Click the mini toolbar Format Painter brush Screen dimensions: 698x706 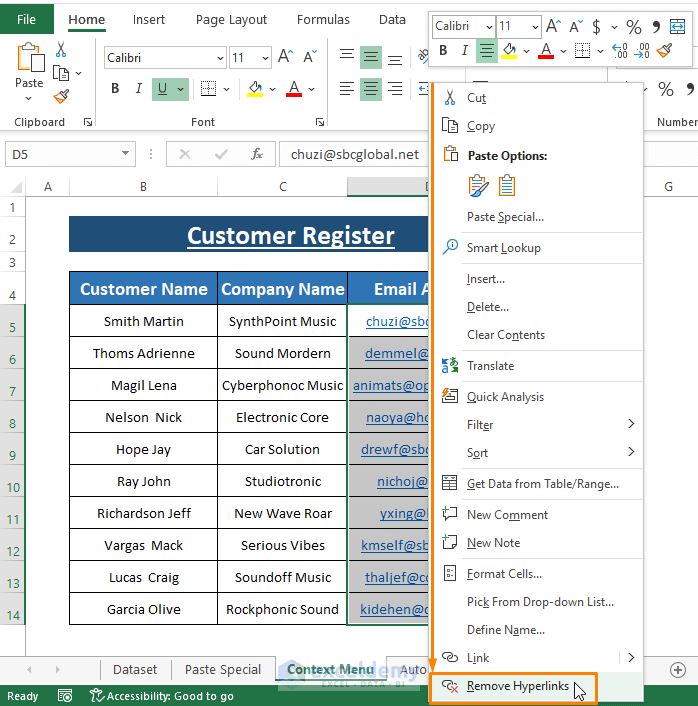click(665, 50)
